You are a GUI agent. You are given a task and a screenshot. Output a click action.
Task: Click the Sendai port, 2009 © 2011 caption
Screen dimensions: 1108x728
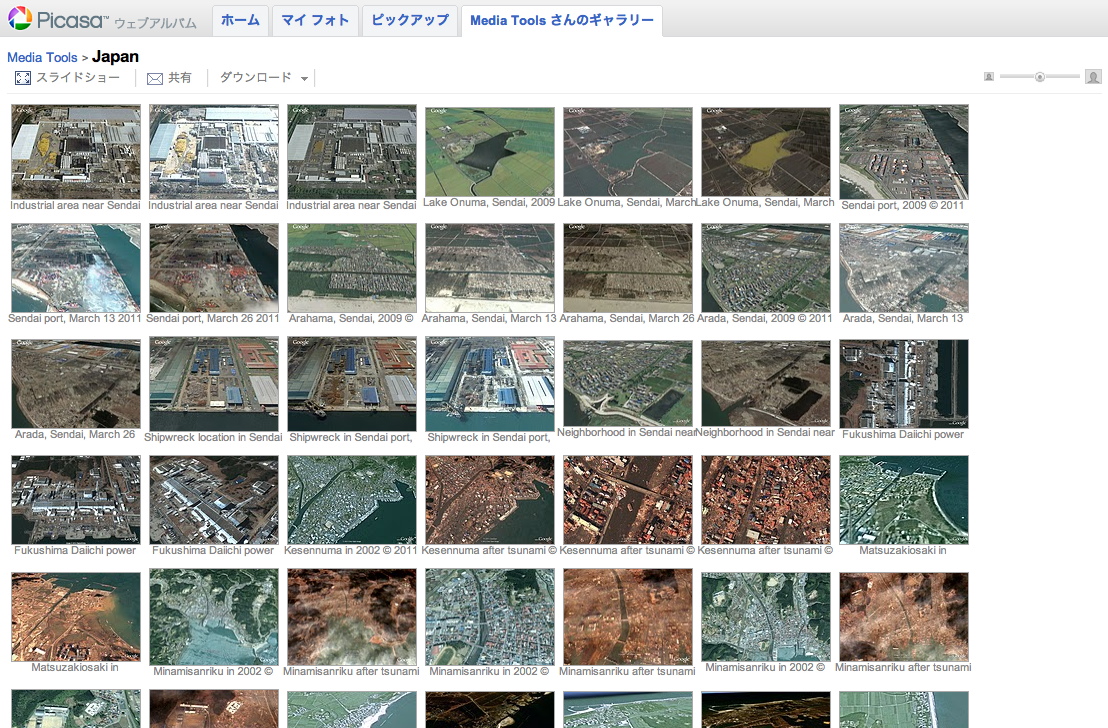click(x=903, y=206)
